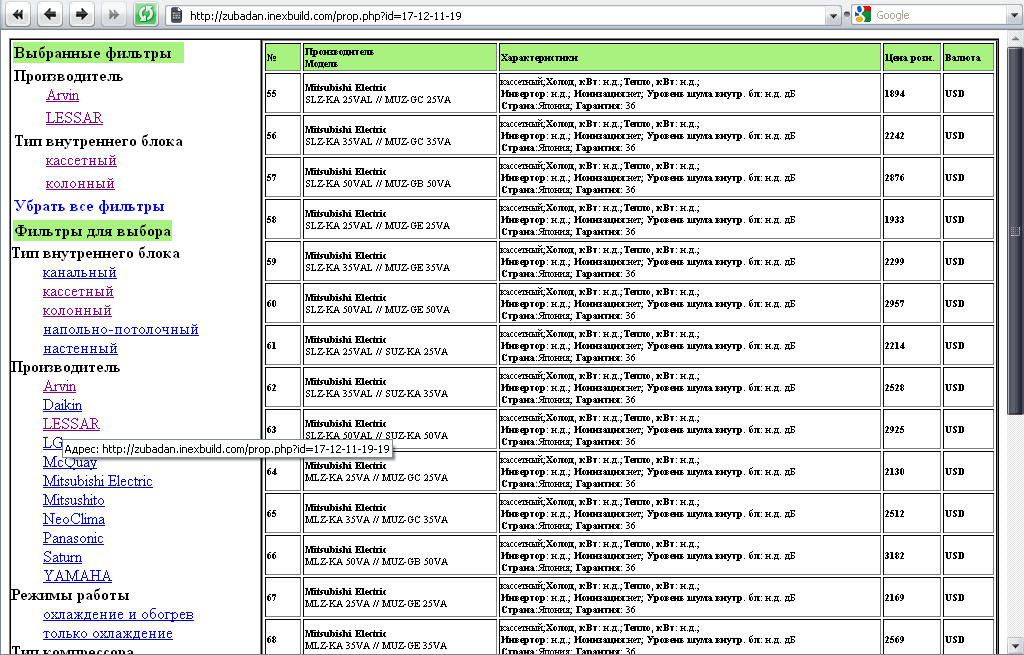Reload the page with green refresh button
Screen dimensions: 1024x655
(146, 14)
